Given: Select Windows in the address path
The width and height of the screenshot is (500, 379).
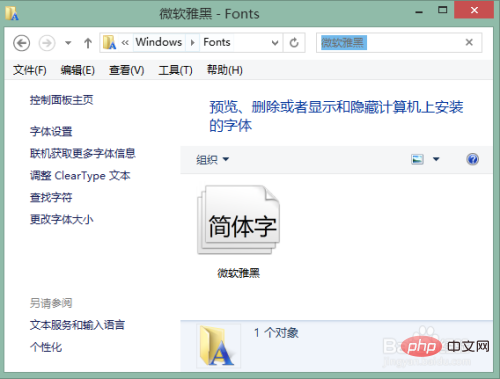Looking at the screenshot, I should [159, 42].
